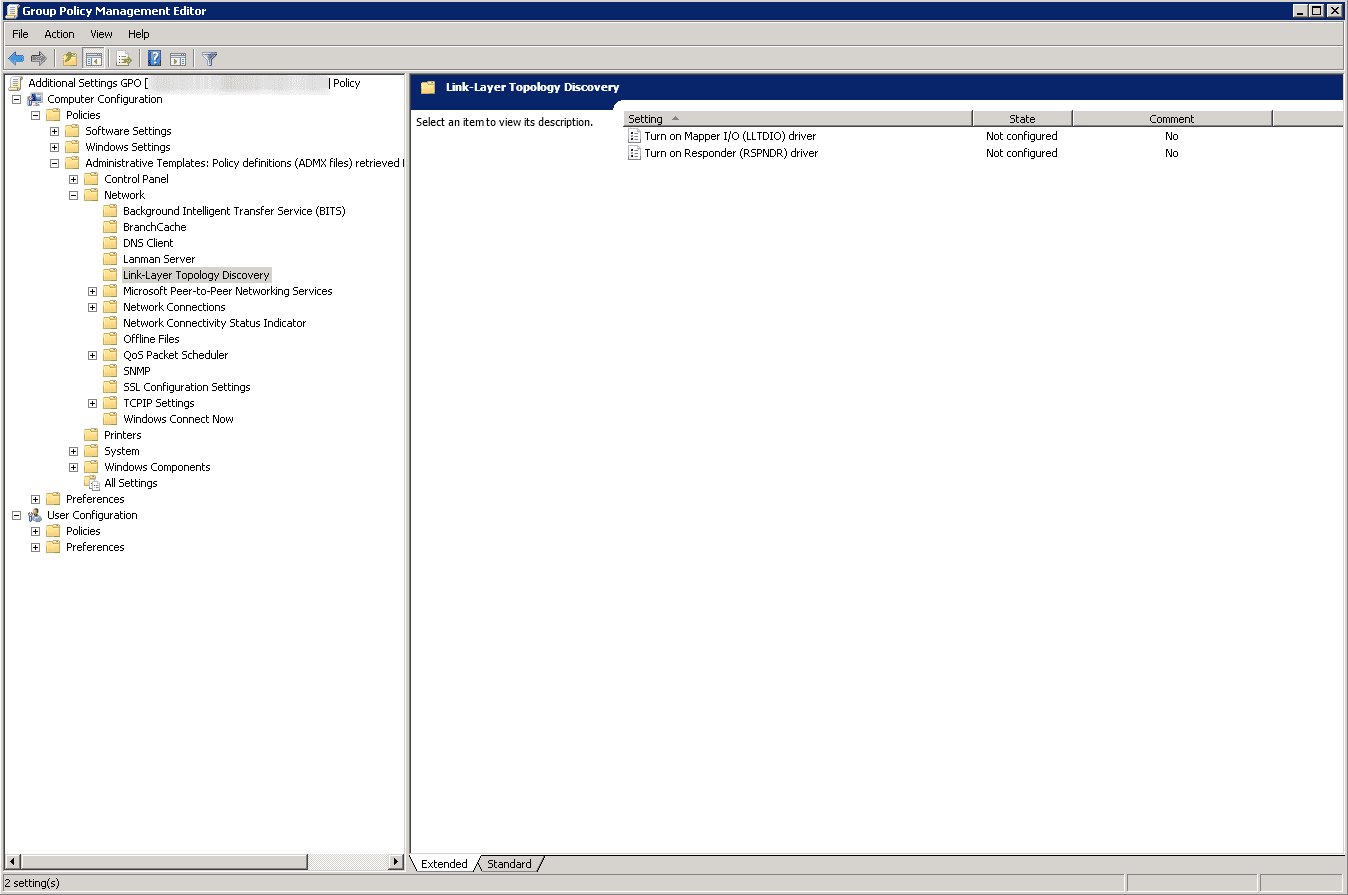Image resolution: width=1348 pixels, height=895 pixels.
Task: Open the File menu
Action: tap(20, 34)
